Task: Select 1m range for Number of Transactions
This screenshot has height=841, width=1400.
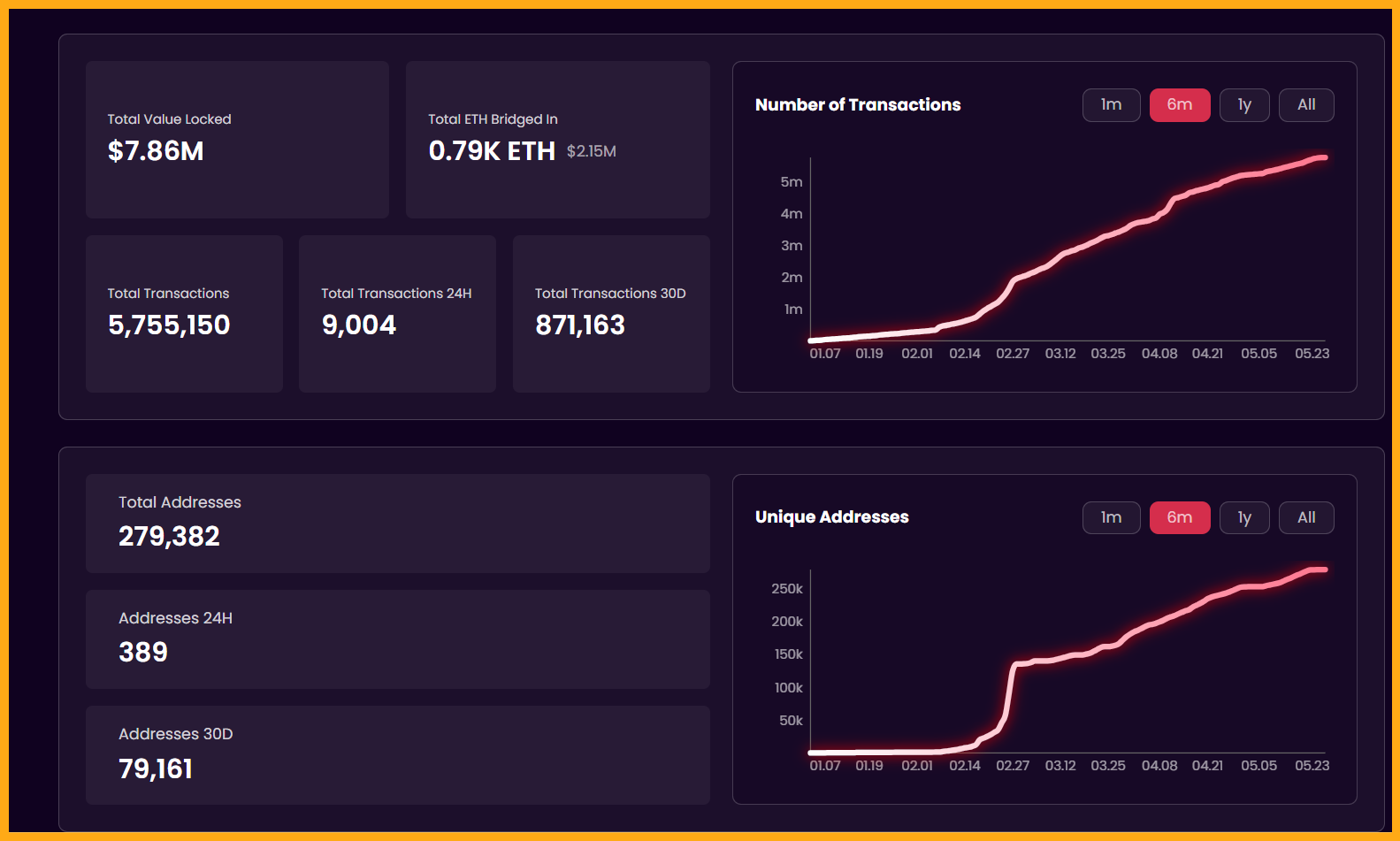Action: 1111,105
